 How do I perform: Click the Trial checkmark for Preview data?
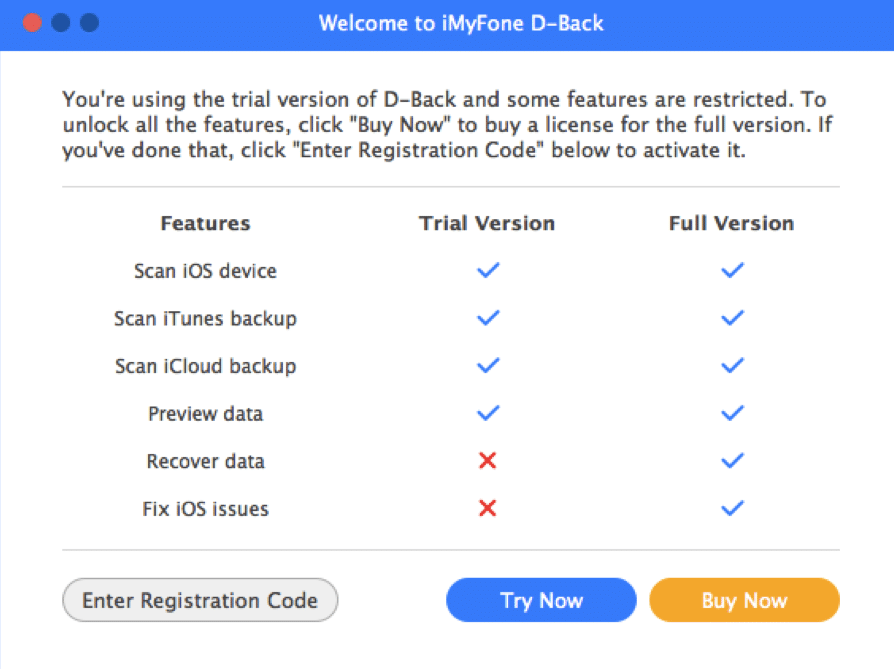[488, 413]
